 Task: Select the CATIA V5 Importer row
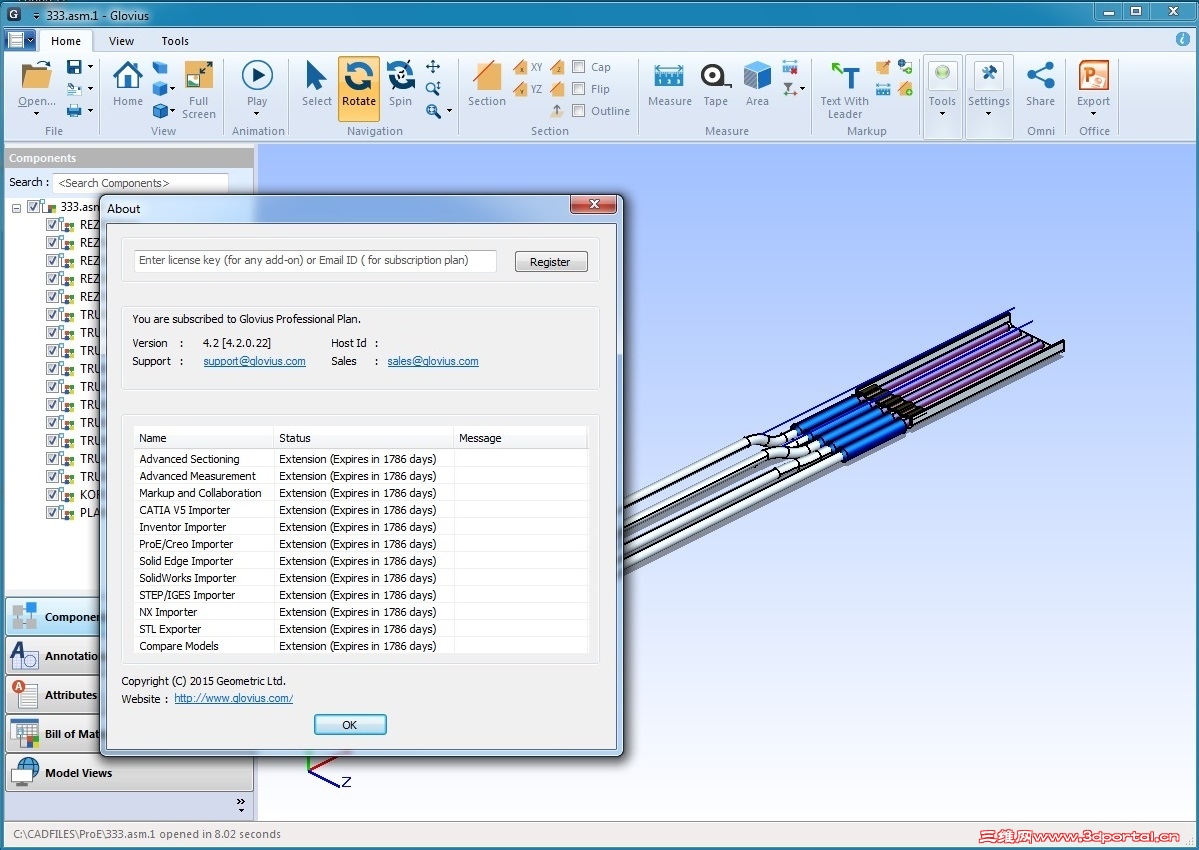pos(361,510)
